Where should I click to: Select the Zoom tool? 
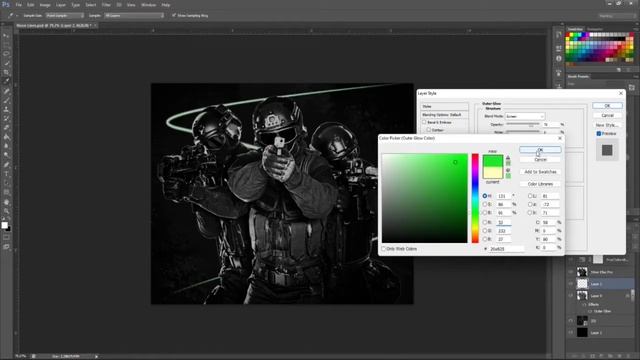tap(6, 211)
